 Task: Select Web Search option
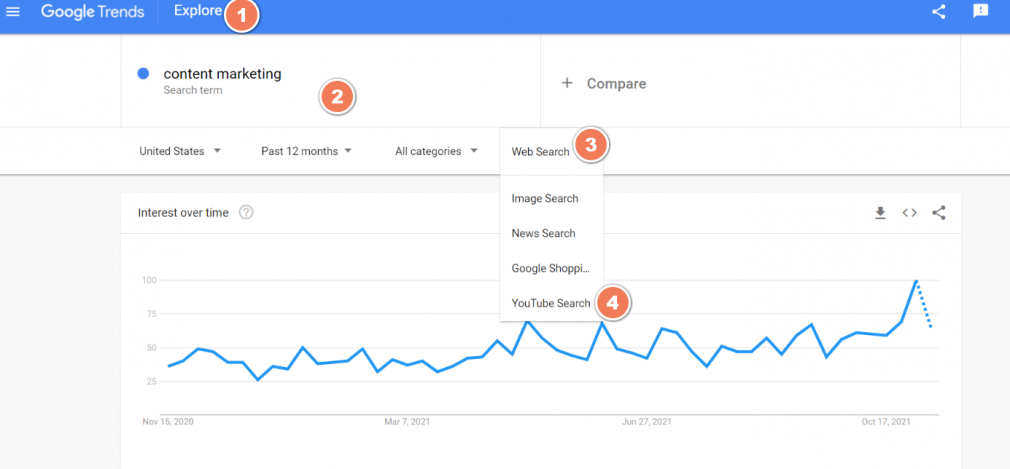click(540, 151)
